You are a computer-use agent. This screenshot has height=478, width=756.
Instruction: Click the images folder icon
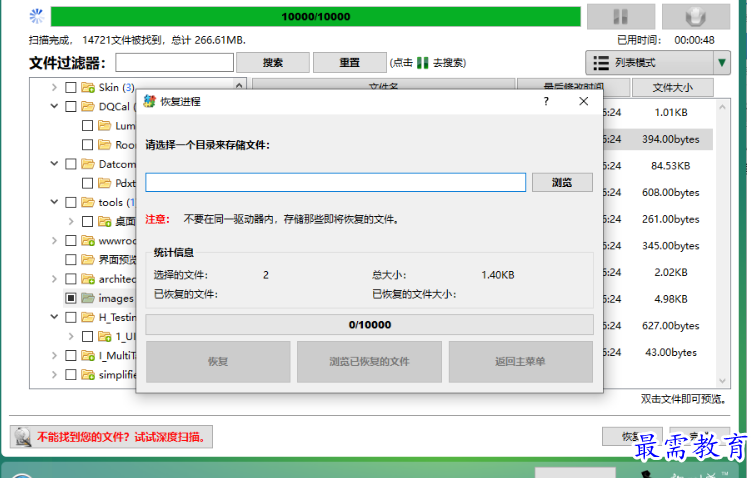(88, 298)
